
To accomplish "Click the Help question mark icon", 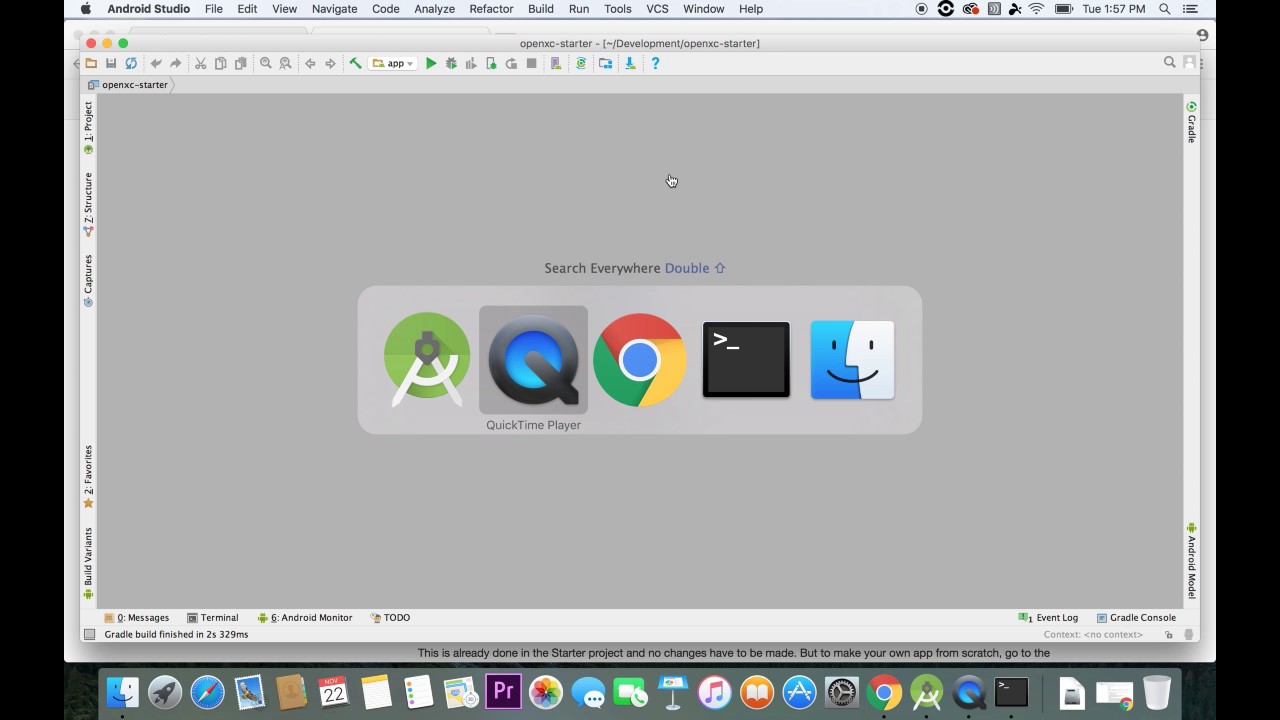I will point(655,63).
